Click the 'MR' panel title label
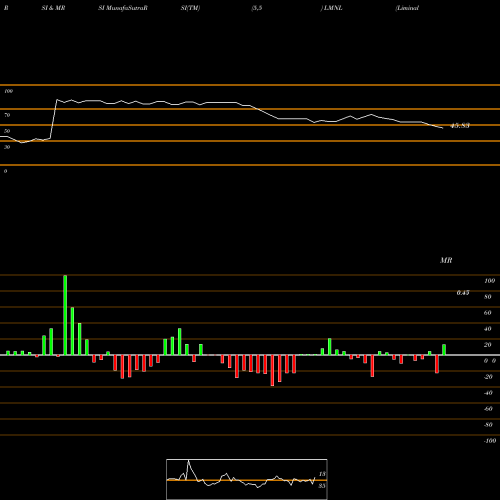 point(446,260)
